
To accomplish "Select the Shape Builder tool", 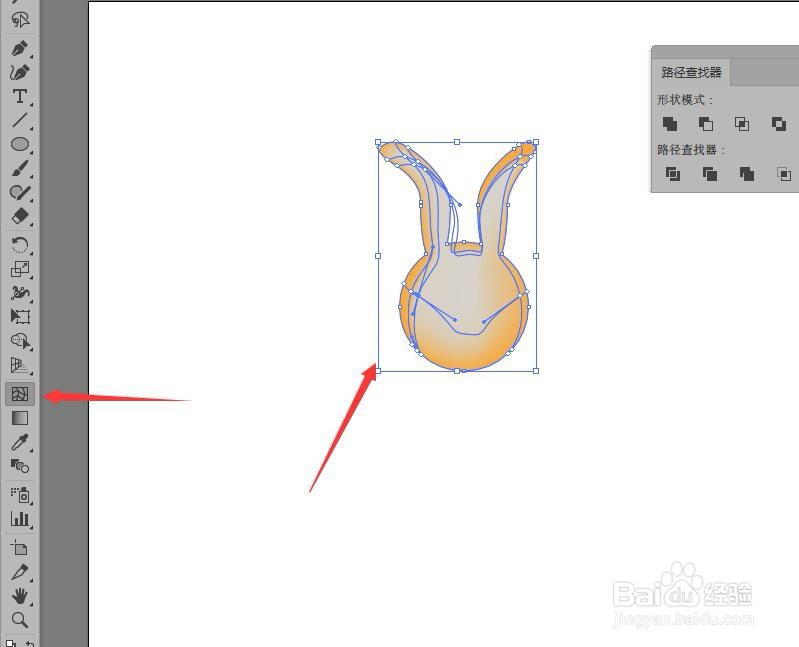I will 20,341.
